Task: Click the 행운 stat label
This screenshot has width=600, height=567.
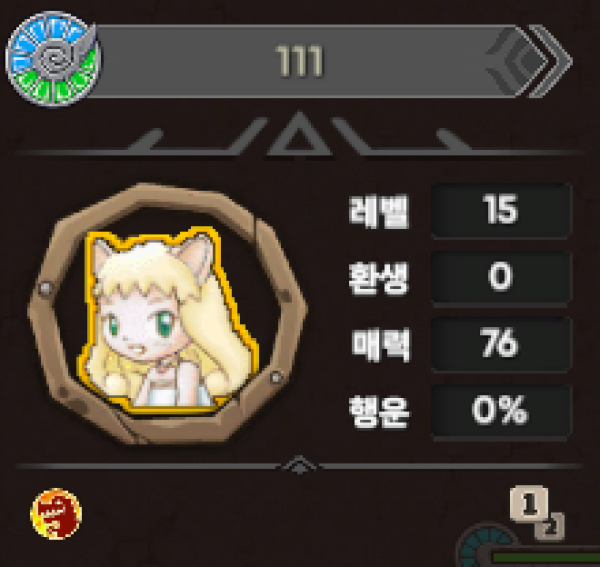Action: point(379,412)
